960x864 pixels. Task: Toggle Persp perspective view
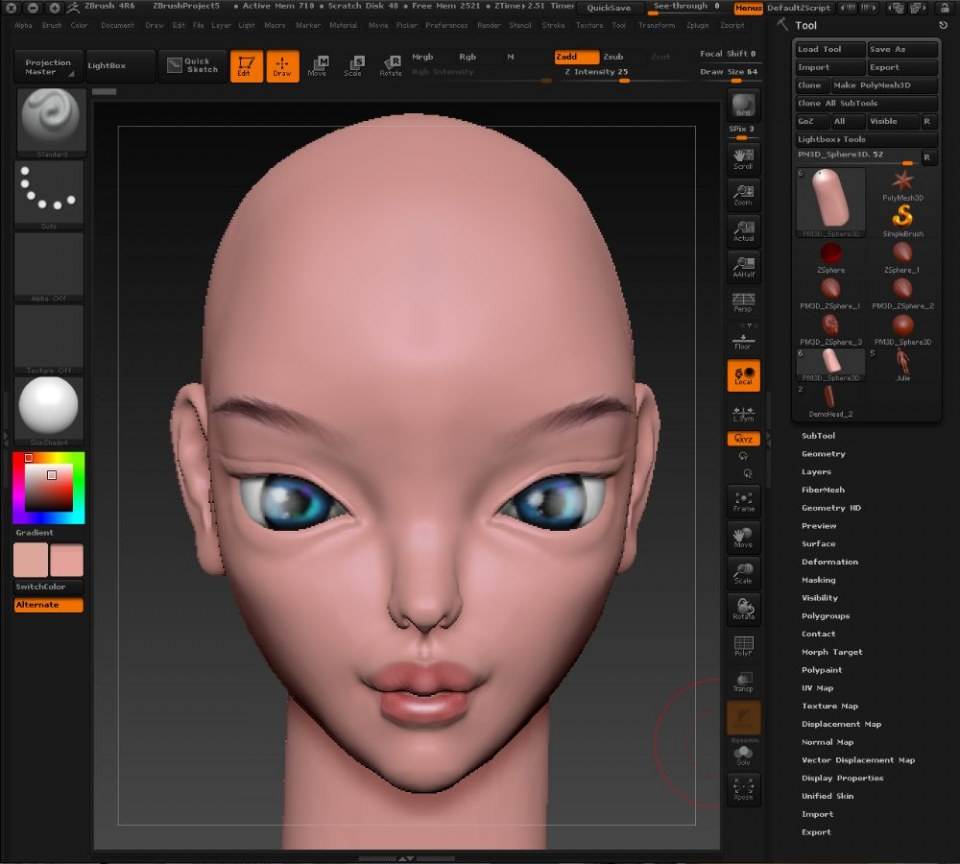[x=743, y=302]
